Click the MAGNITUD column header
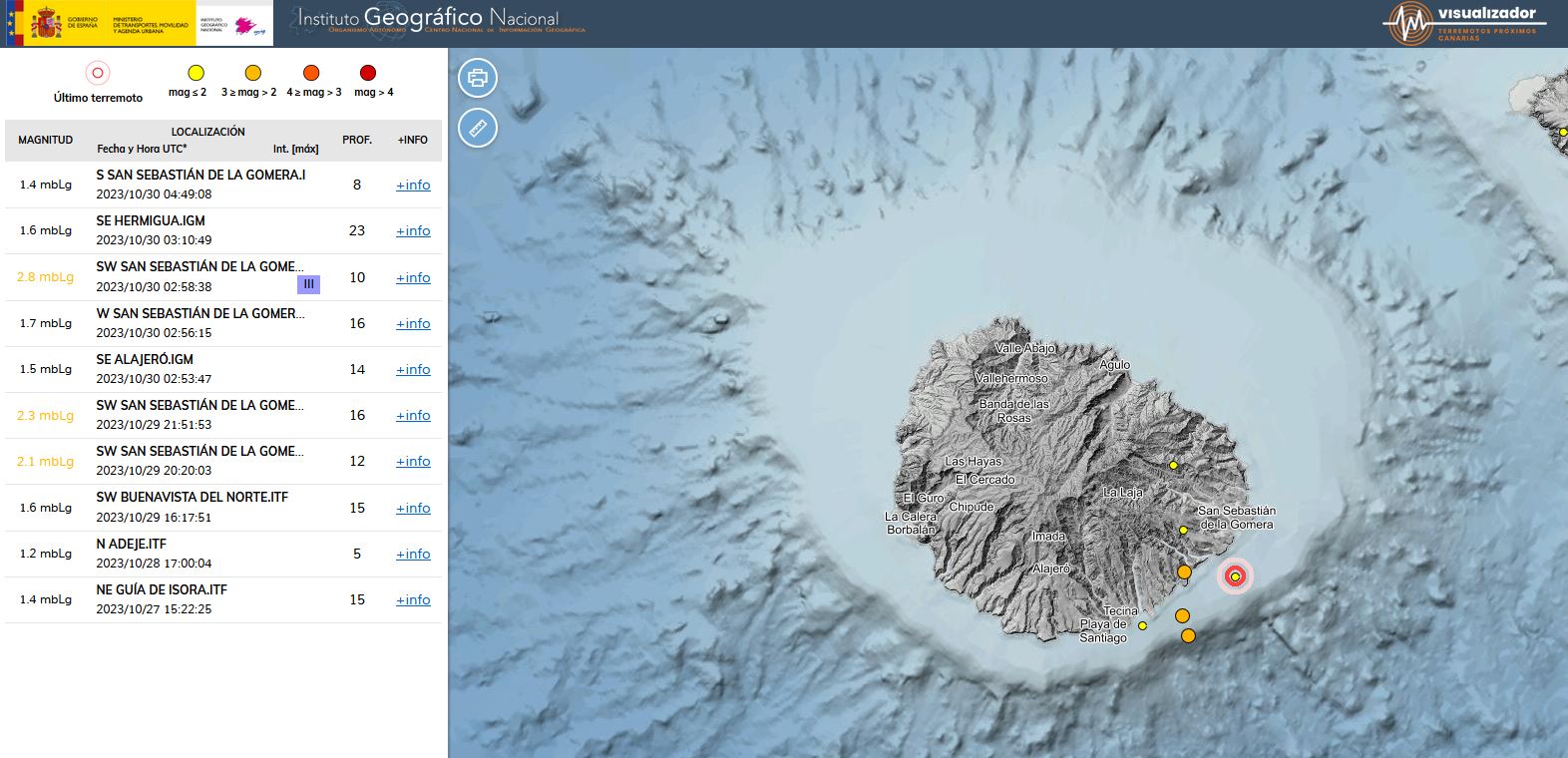The image size is (1568, 758). coord(45,140)
